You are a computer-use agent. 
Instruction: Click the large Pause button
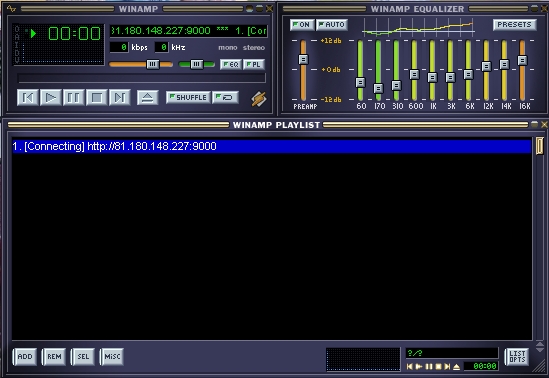(x=74, y=98)
